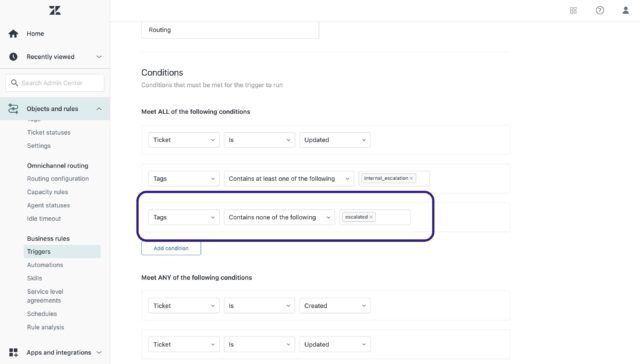Image resolution: width=640 pixels, height=364 pixels.
Task: Open the Tags field dropdown for escalated row
Action: (184, 218)
